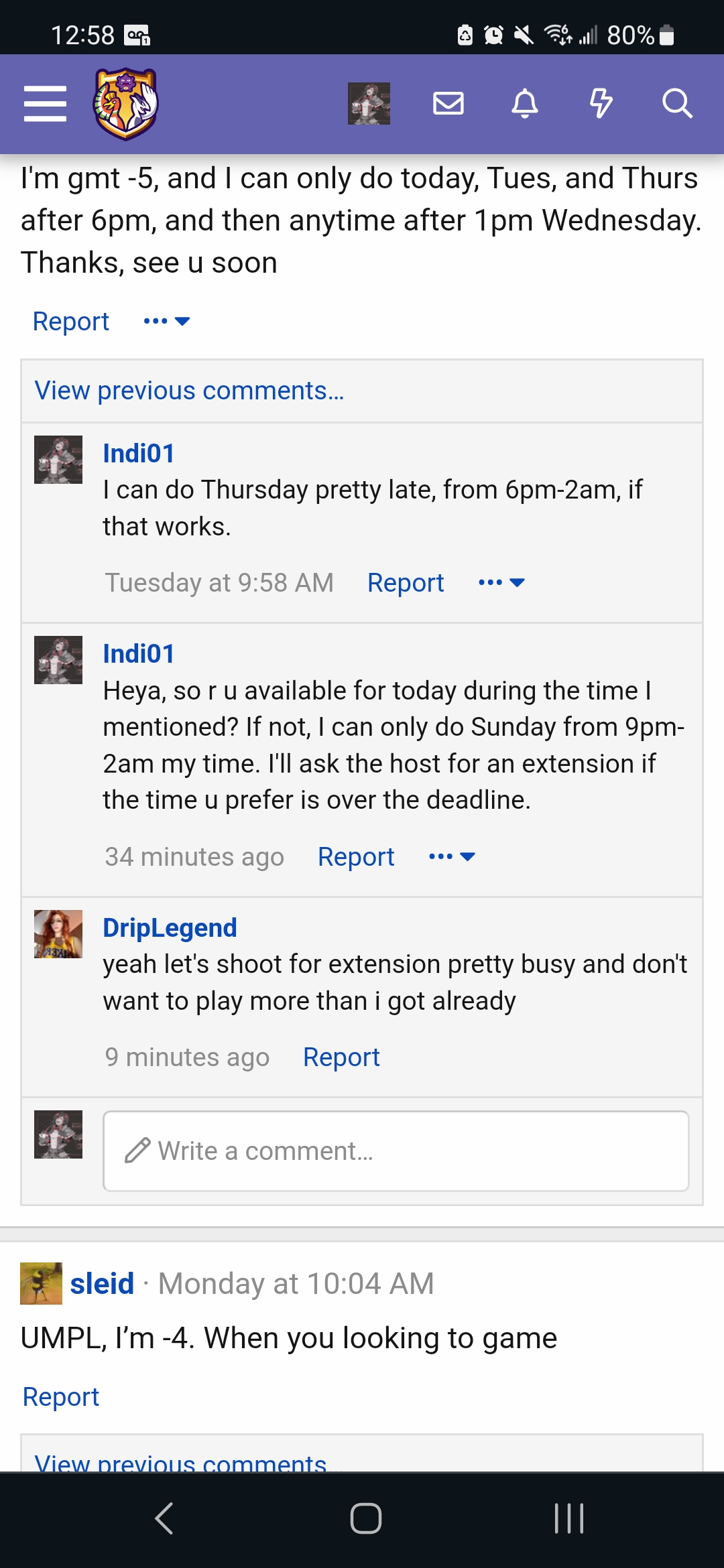This screenshot has width=724, height=1568.
Task: Tap the Smogon forum logo
Action: (x=125, y=104)
